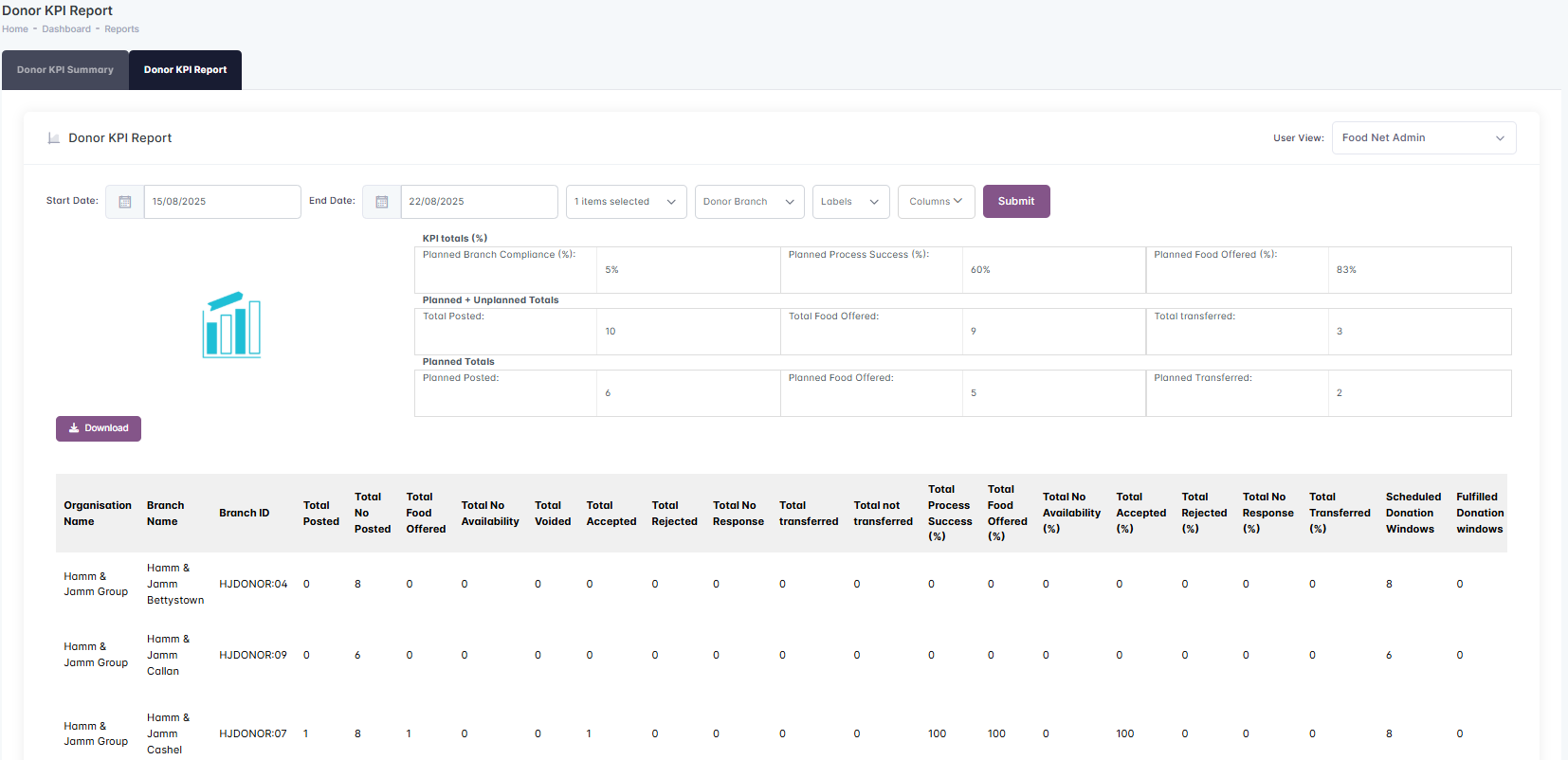Image resolution: width=1568 pixels, height=760 pixels.
Task: Click the End Date text field
Action: (479, 202)
